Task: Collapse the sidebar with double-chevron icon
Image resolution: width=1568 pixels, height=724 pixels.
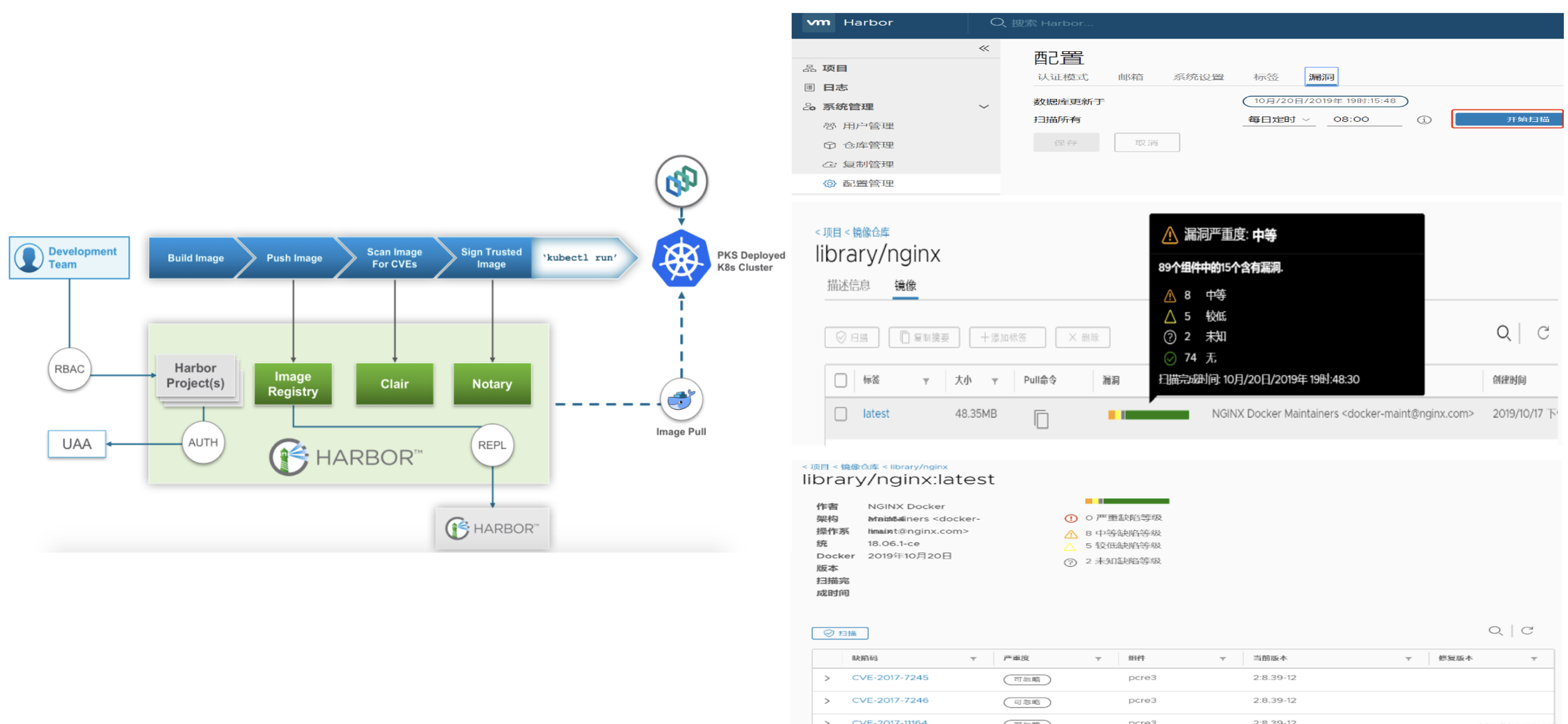Action: [984, 48]
